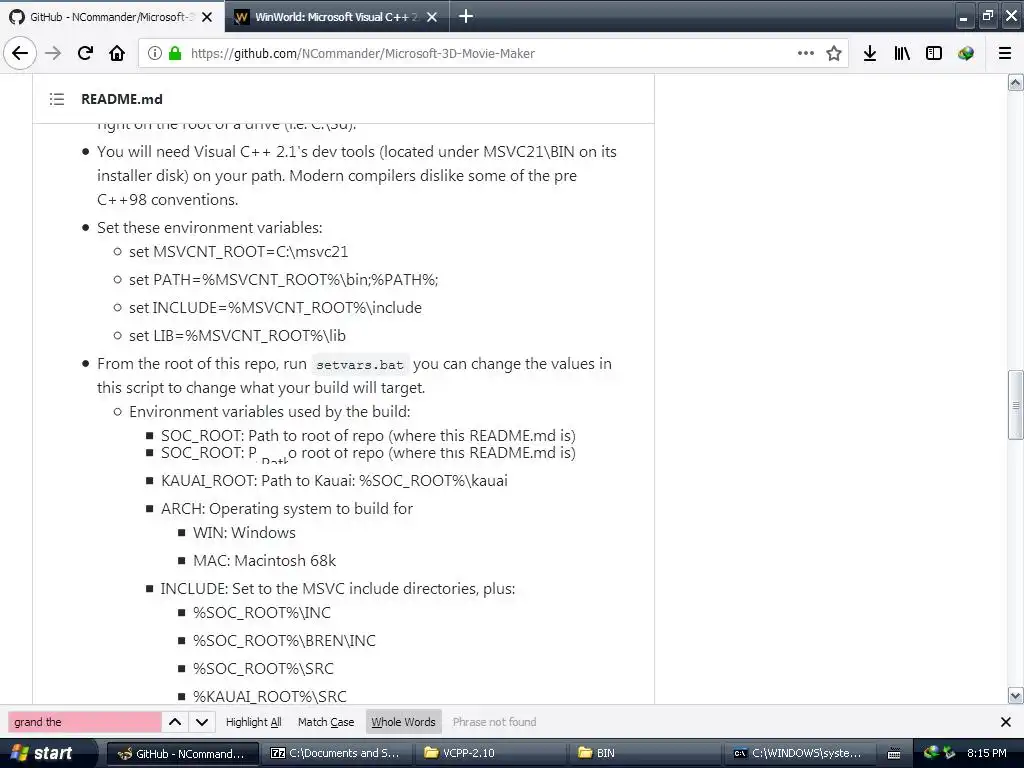Click '%SOC_ROOT%\SRC' list item
Image resolution: width=1024 pixels, height=768 pixels.
point(263,669)
